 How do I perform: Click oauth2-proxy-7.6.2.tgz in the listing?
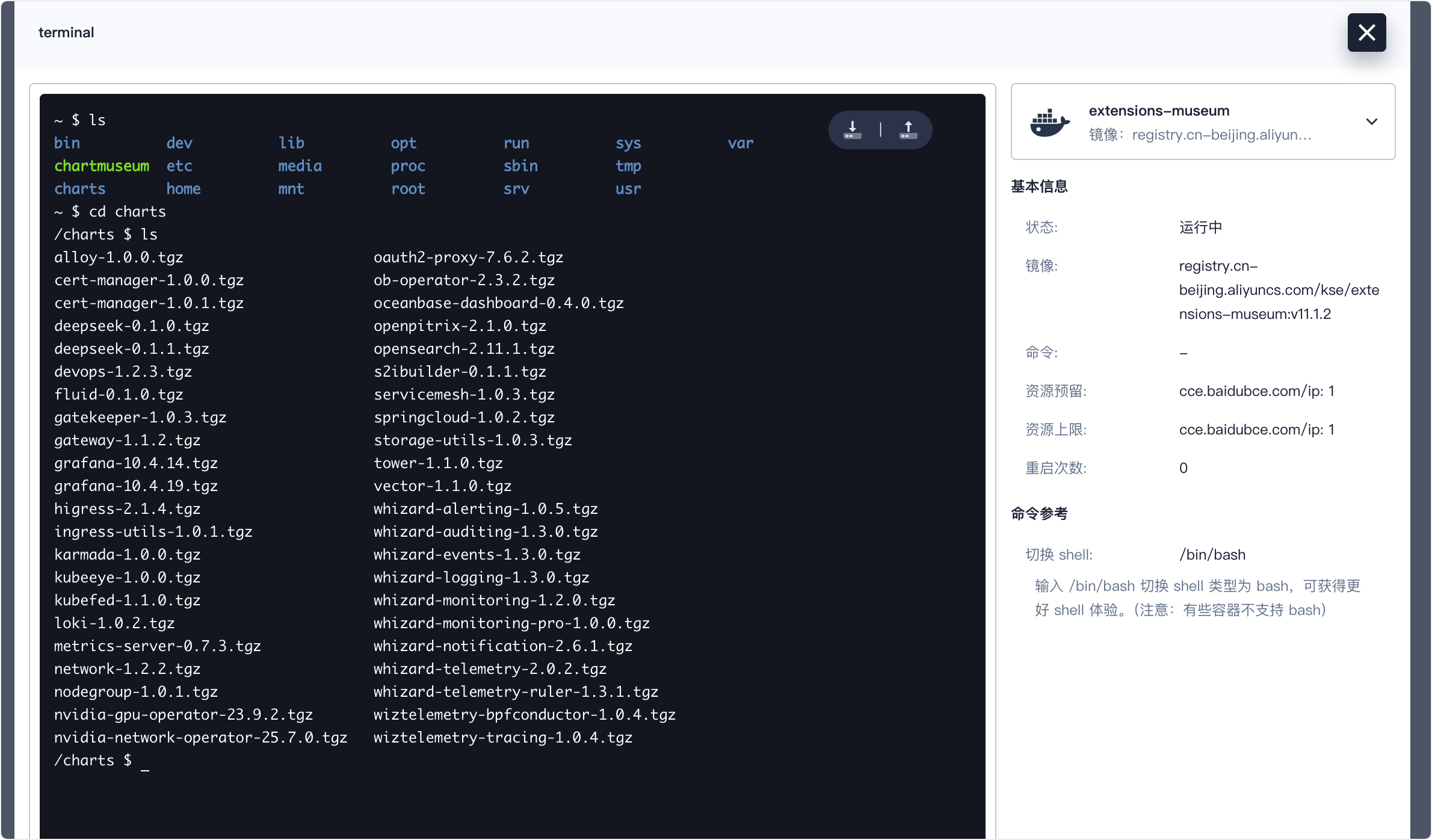coord(468,258)
